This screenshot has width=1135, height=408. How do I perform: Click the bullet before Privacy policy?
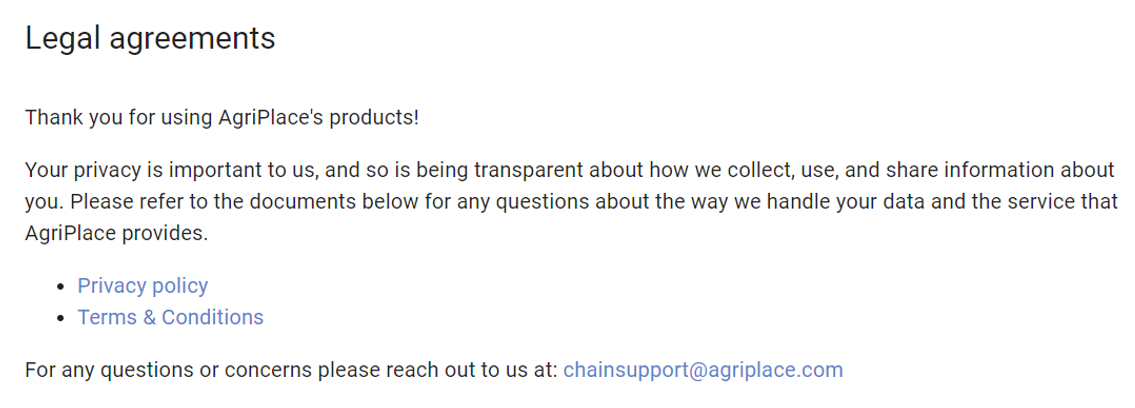point(61,287)
